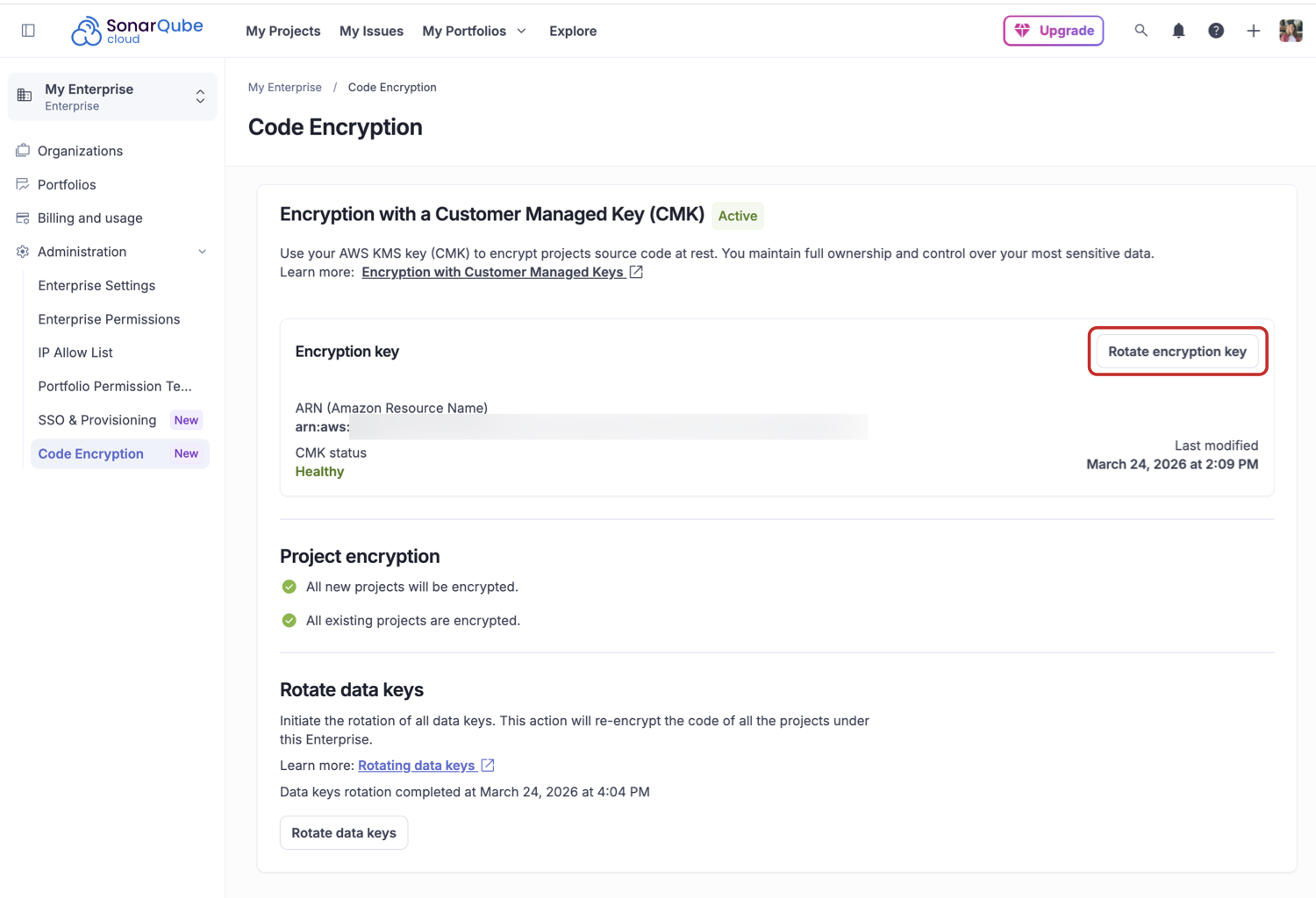
Task: Click the Data keys rotation completed text
Action: coord(465,792)
